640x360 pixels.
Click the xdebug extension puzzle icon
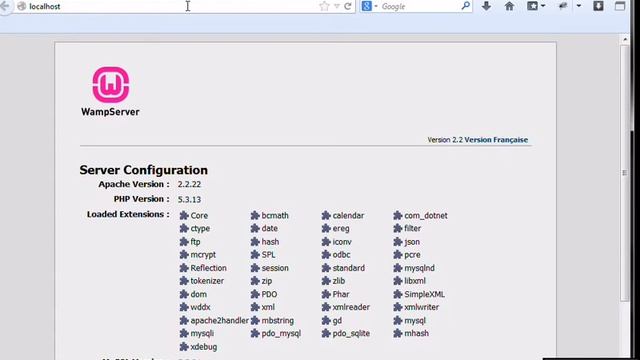[x=184, y=347]
